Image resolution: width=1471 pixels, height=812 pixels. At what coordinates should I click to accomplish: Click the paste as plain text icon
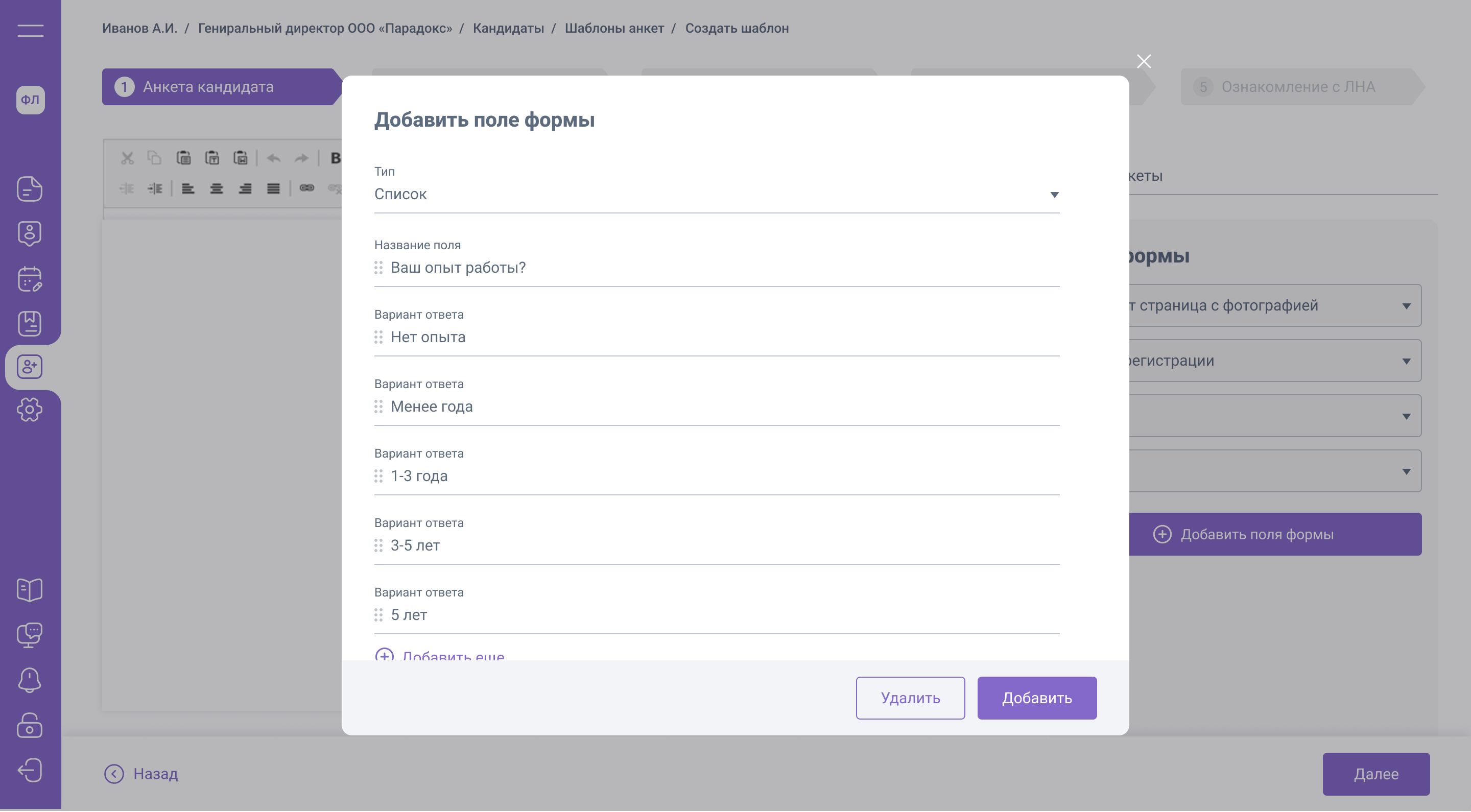pos(212,158)
